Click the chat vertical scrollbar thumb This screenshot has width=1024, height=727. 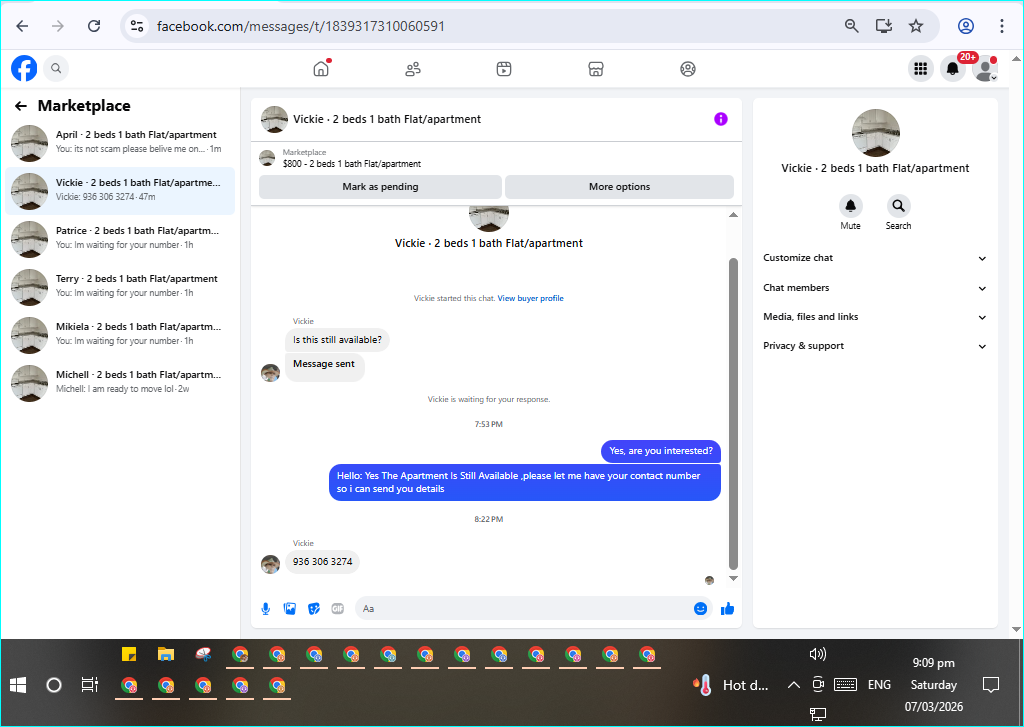pyautogui.click(x=733, y=413)
